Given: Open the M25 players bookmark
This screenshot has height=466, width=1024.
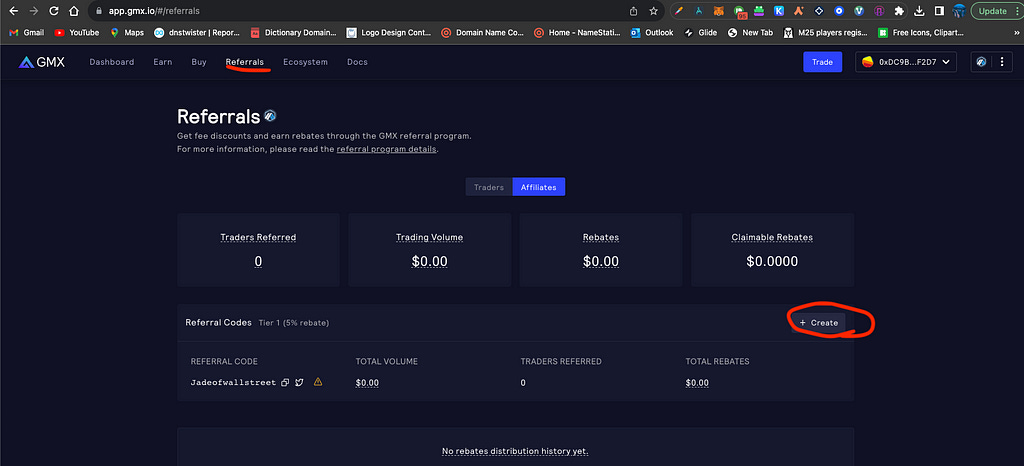Looking at the screenshot, I should point(825,32).
